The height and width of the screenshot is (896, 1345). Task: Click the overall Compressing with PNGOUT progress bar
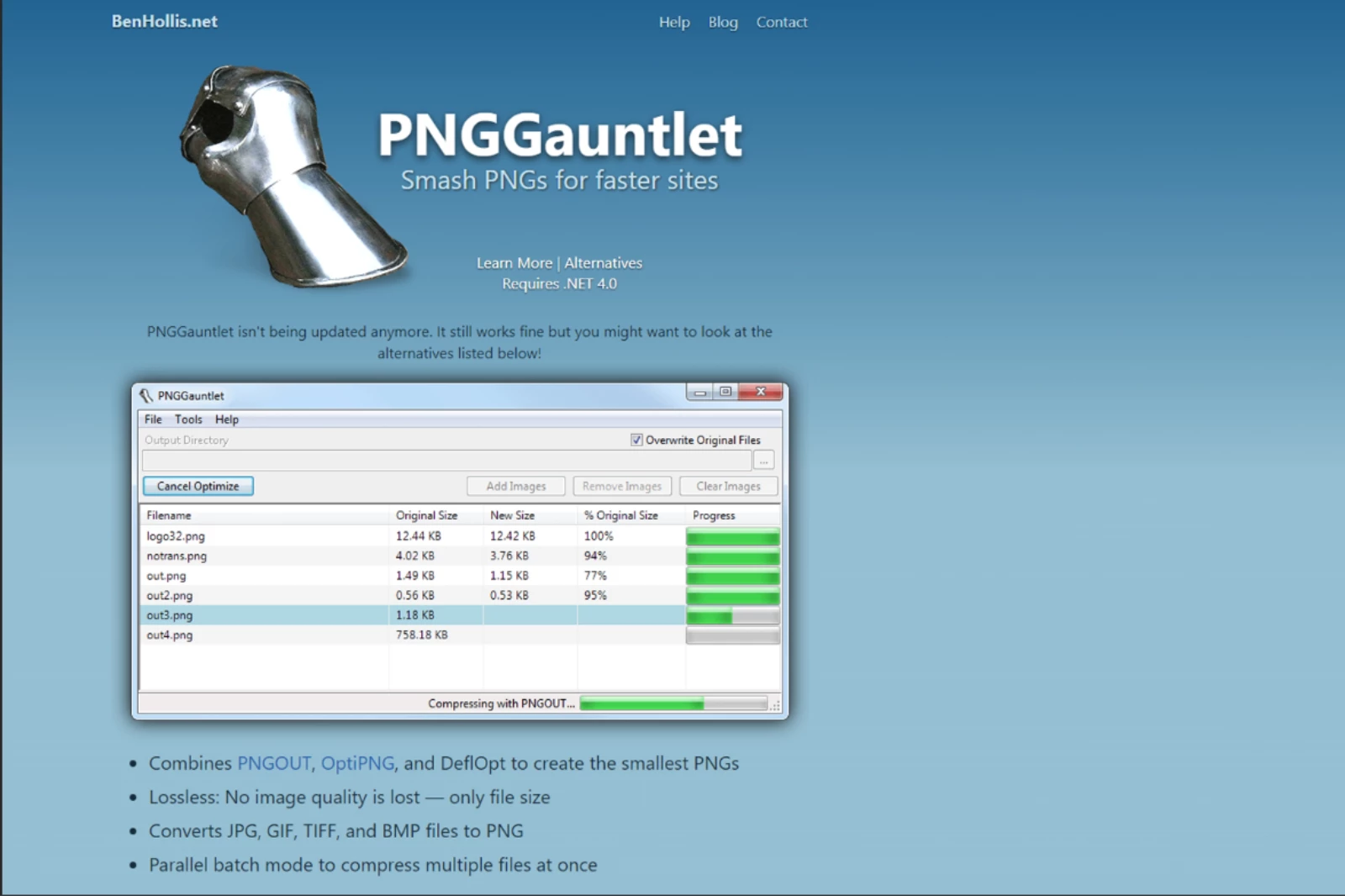(673, 704)
